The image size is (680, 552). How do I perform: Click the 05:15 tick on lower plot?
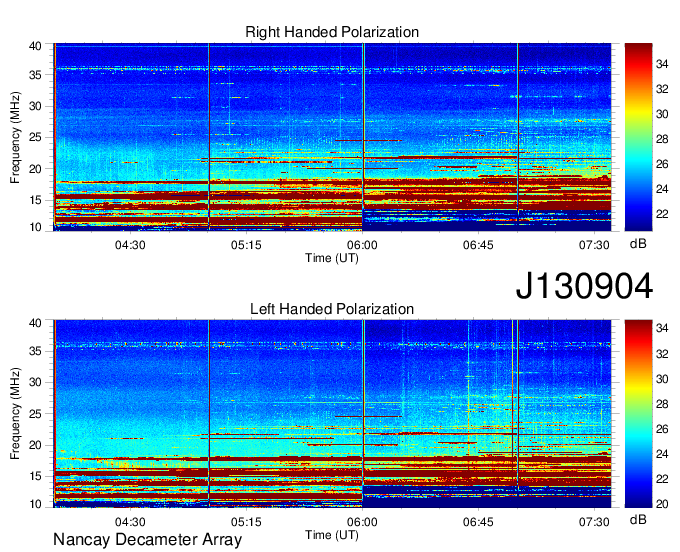[246, 522]
